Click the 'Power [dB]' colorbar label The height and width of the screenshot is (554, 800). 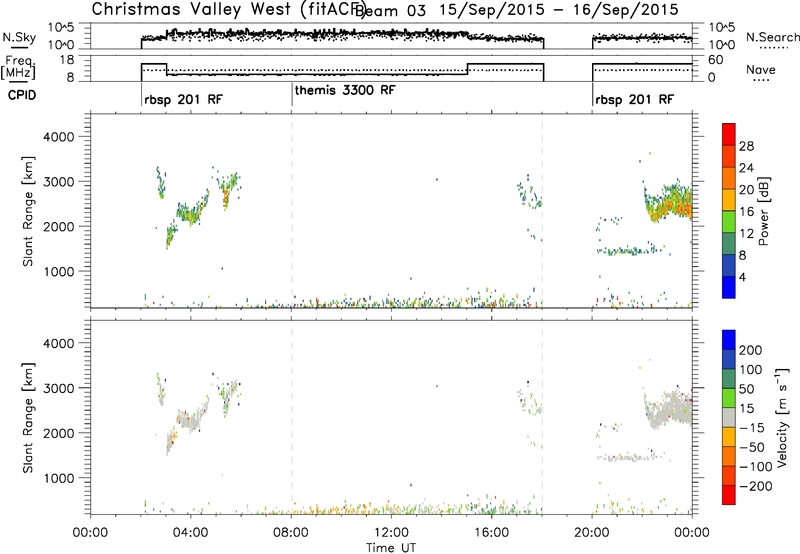763,211
